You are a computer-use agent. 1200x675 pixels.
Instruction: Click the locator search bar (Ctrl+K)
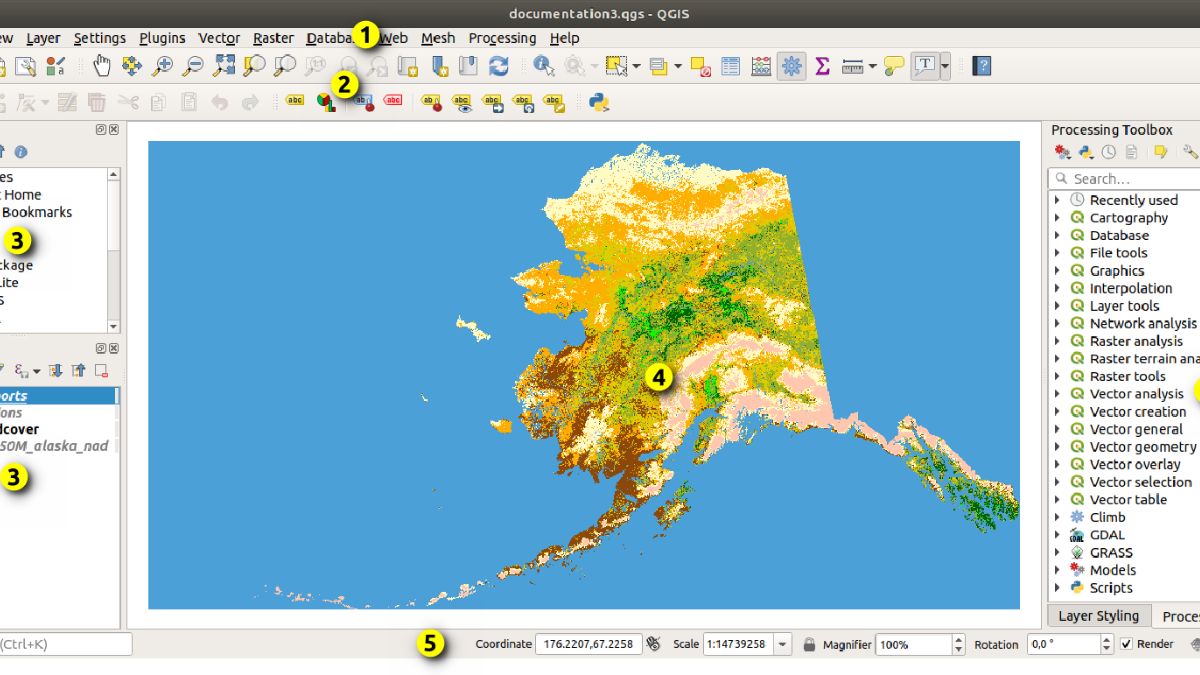[64, 644]
